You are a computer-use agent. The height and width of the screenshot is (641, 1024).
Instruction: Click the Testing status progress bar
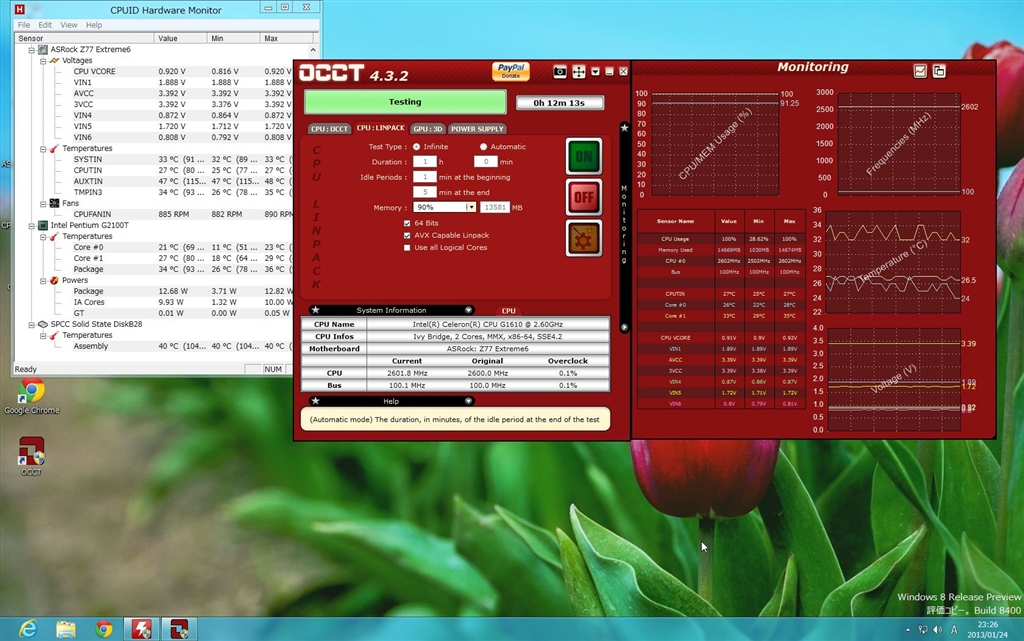(405, 102)
